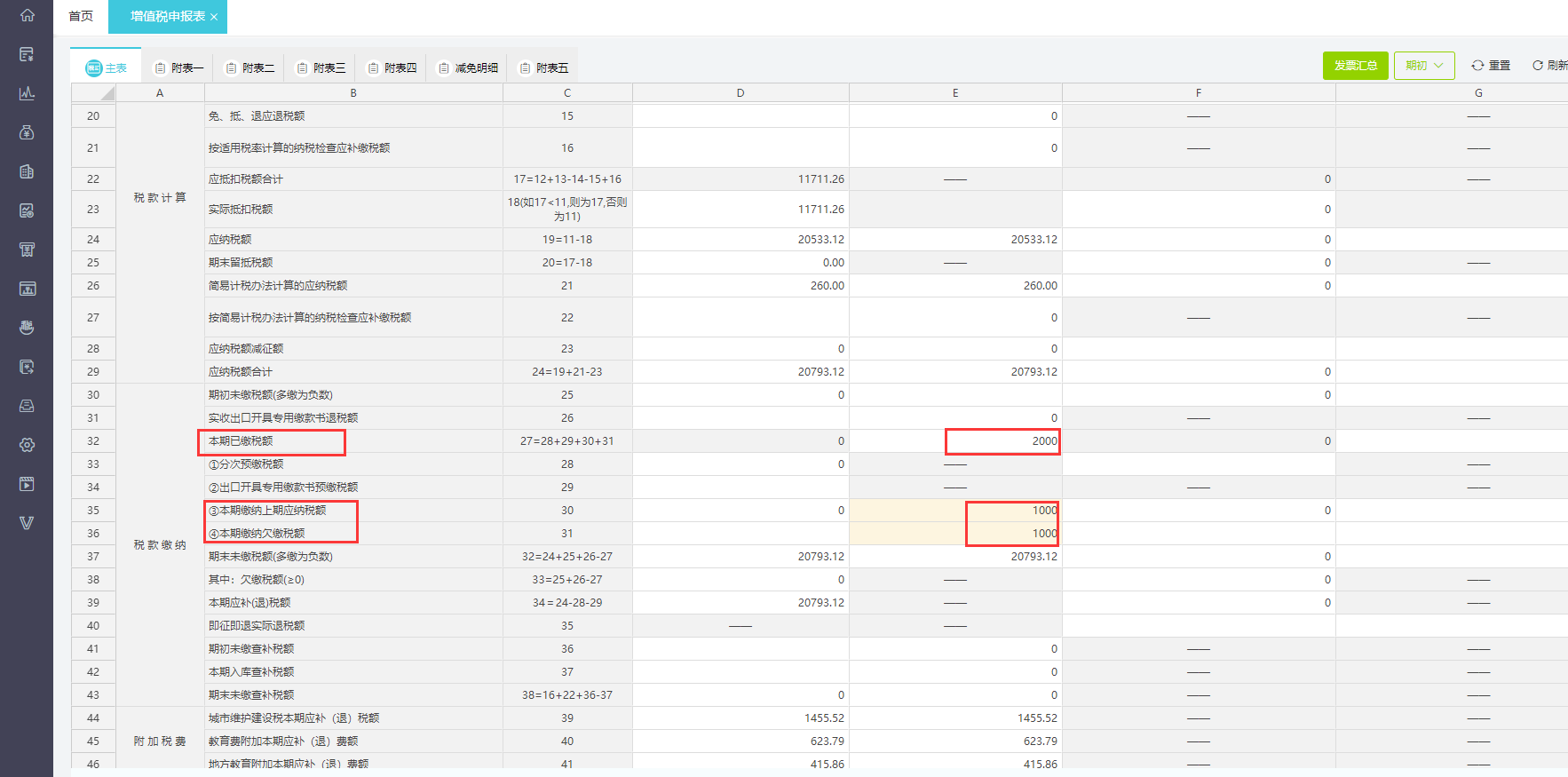Screen dimensions: 1568x777
Task: Expand the 期初 dropdown
Action: pos(1424,66)
